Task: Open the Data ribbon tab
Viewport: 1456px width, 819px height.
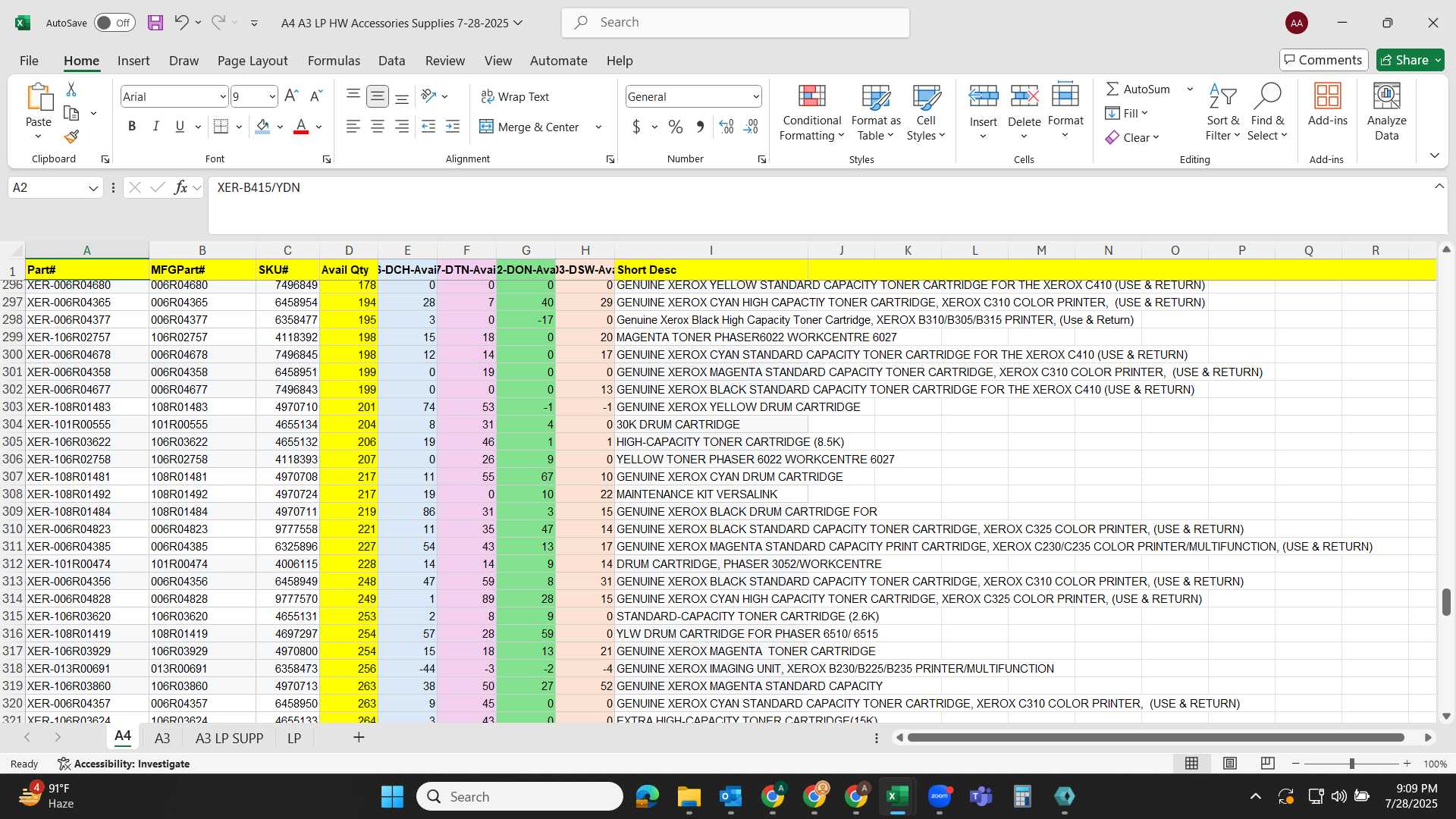Action: [392, 61]
